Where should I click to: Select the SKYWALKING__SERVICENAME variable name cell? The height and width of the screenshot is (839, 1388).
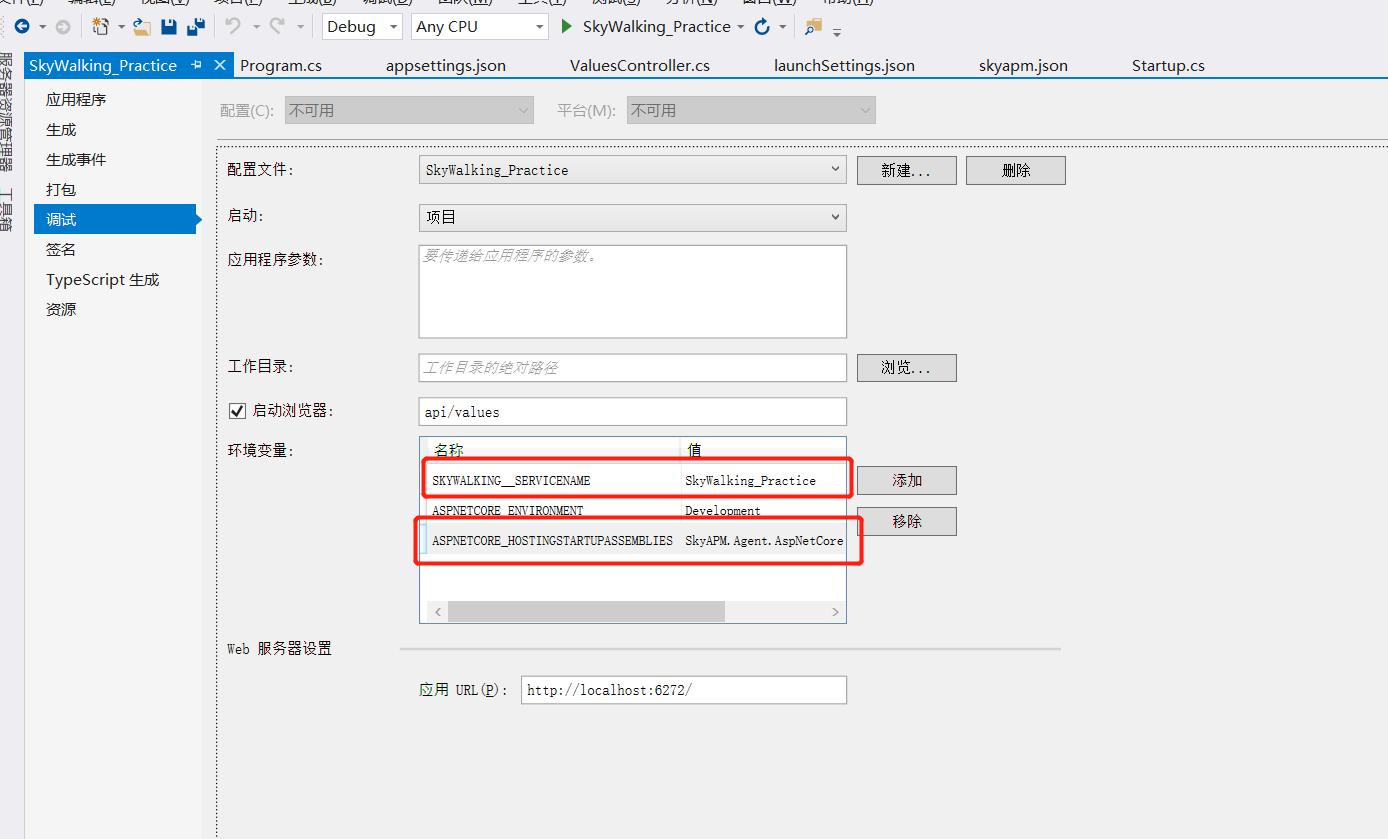coord(554,481)
